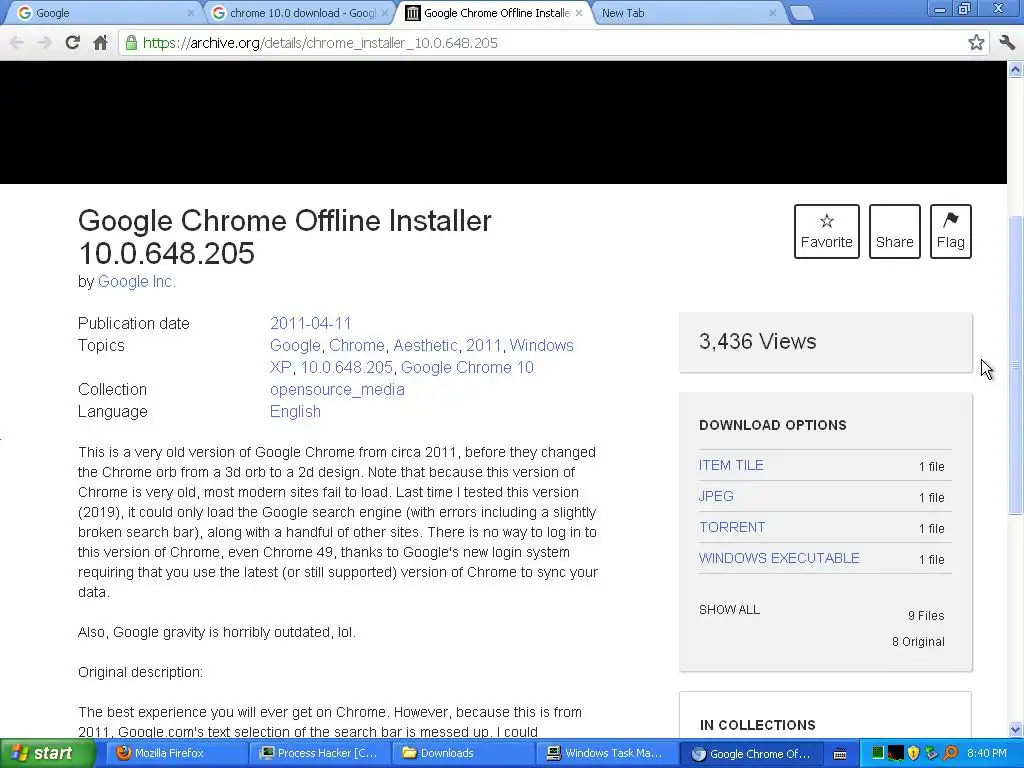
Task: Reload the archive.org page
Action: pyautogui.click(x=72, y=43)
